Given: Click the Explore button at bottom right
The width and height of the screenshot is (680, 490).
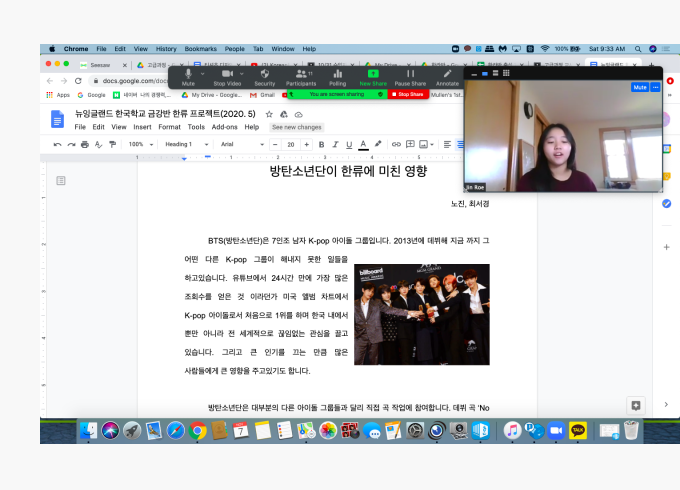Looking at the screenshot, I should (x=636, y=405).
